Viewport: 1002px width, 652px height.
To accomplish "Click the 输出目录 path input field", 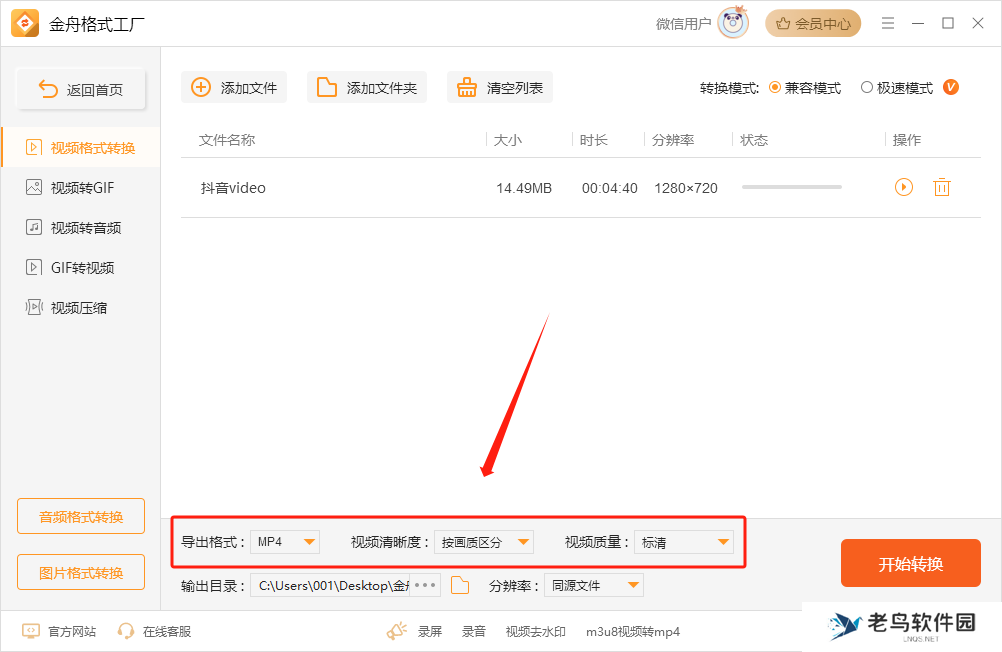I will 330,585.
